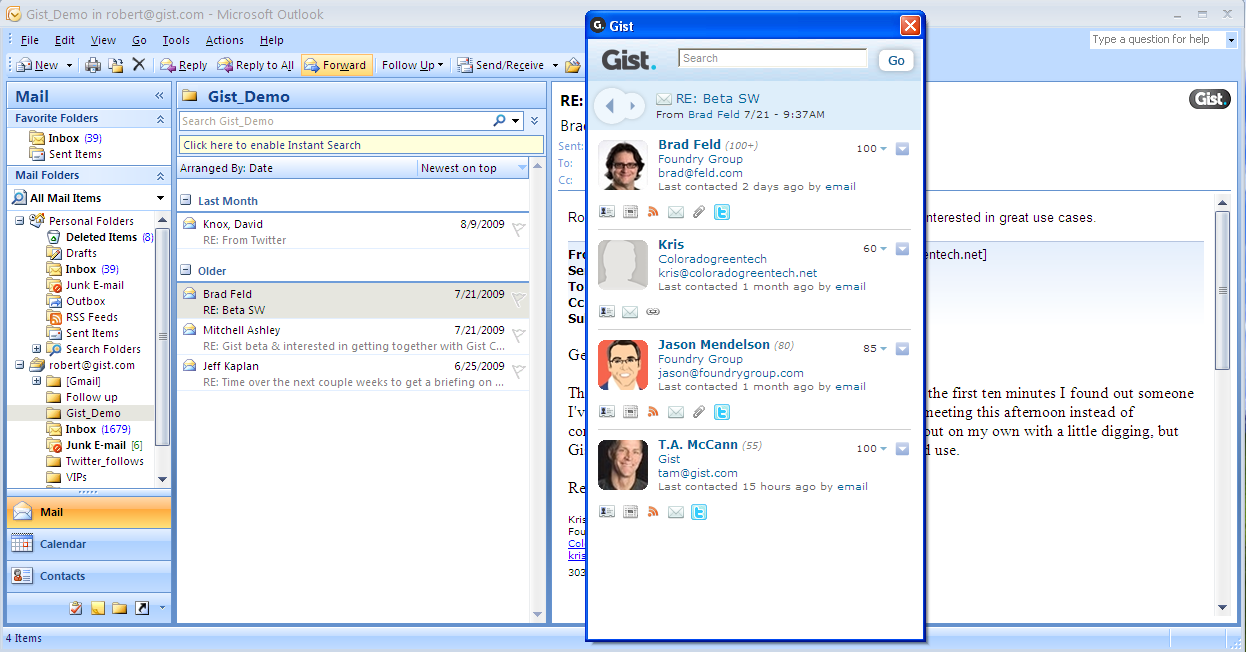Minimize the Mail navigation pane
This screenshot has width=1246, height=652.
pos(159,97)
